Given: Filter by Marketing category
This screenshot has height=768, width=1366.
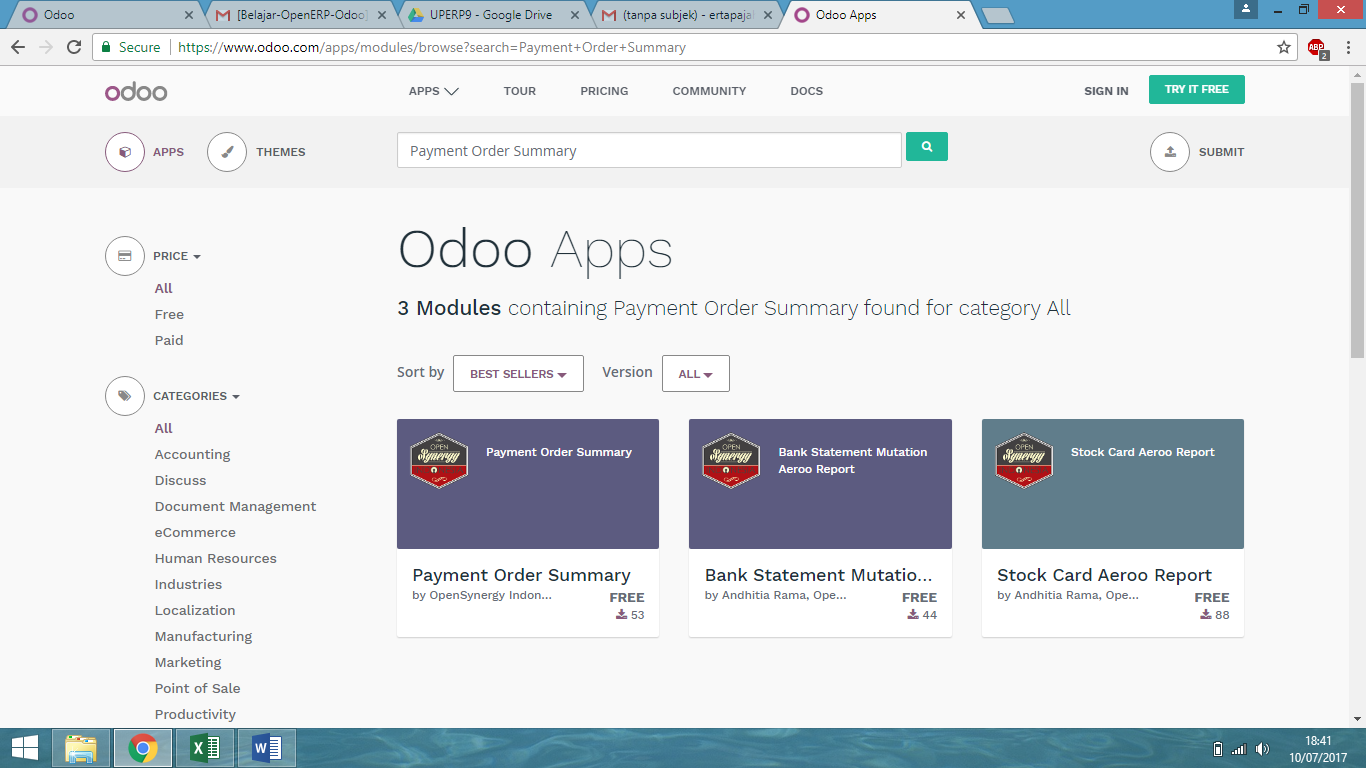Looking at the screenshot, I should (x=188, y=662).
